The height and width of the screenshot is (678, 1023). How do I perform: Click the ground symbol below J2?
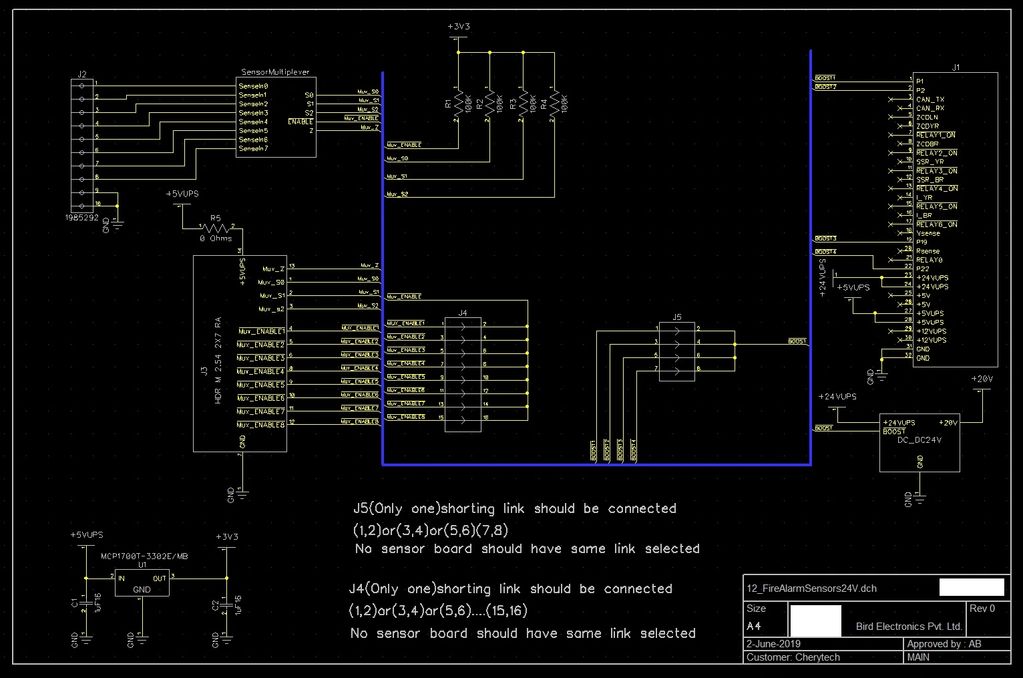click(117, 224)
